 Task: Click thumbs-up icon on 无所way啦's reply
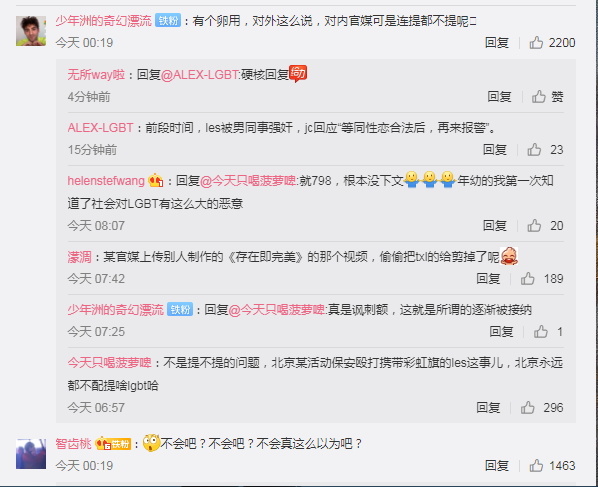pyautogui.click(x=539, y=96)
